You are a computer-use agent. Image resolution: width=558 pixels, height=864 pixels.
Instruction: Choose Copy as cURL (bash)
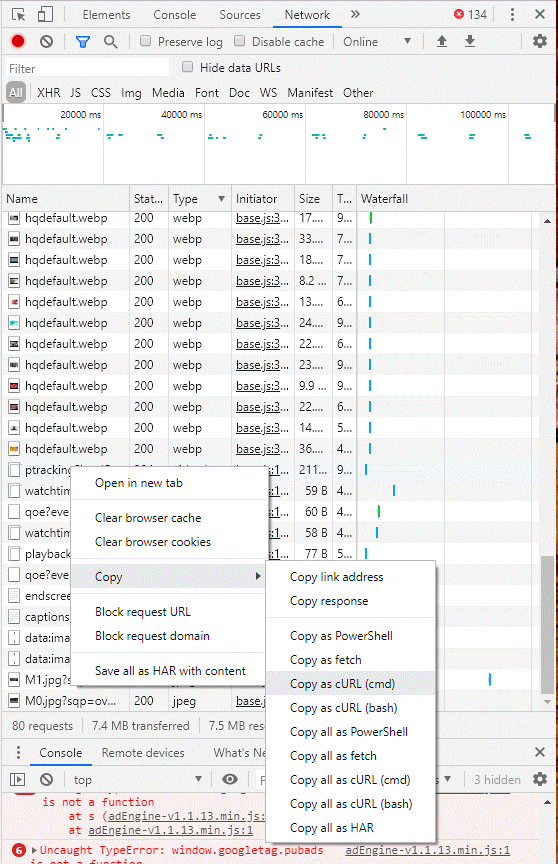344,708
